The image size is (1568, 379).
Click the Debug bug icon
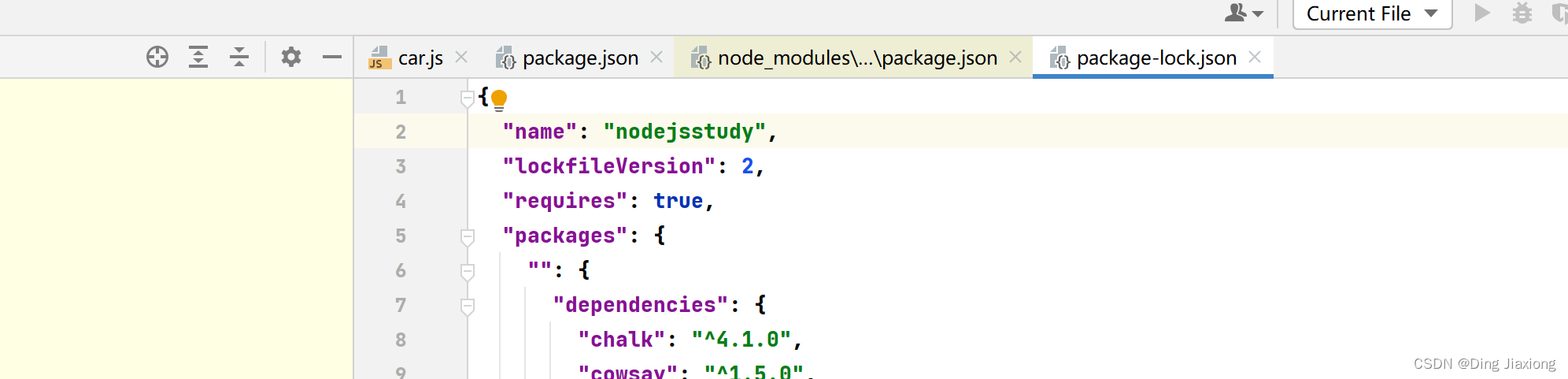pos(1522,13)
